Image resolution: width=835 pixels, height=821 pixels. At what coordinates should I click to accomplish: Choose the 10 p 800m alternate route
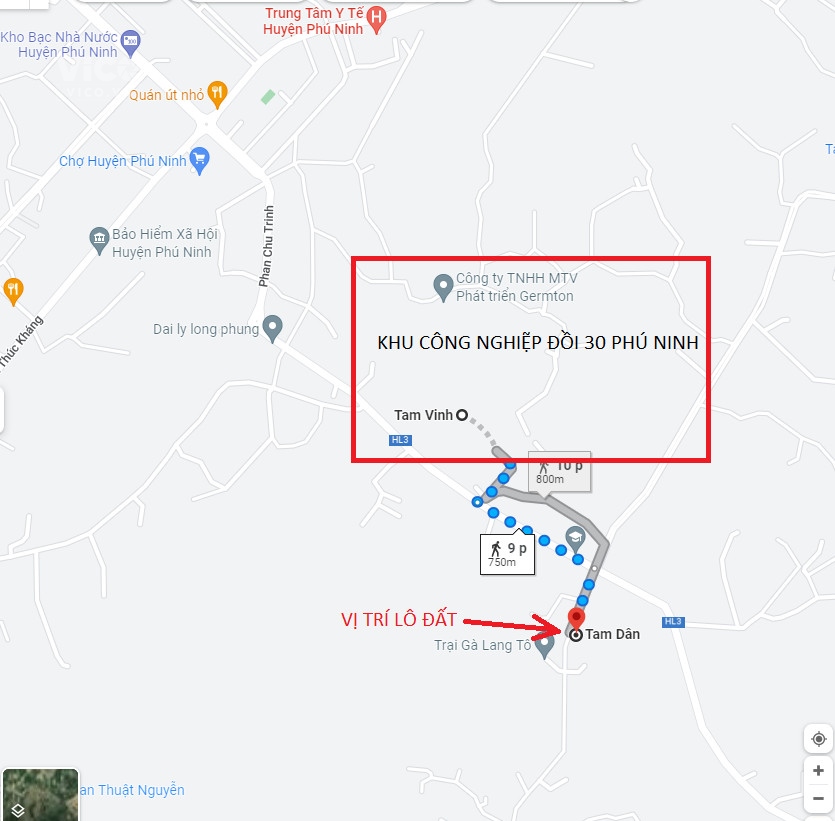[x=559, y=471]
